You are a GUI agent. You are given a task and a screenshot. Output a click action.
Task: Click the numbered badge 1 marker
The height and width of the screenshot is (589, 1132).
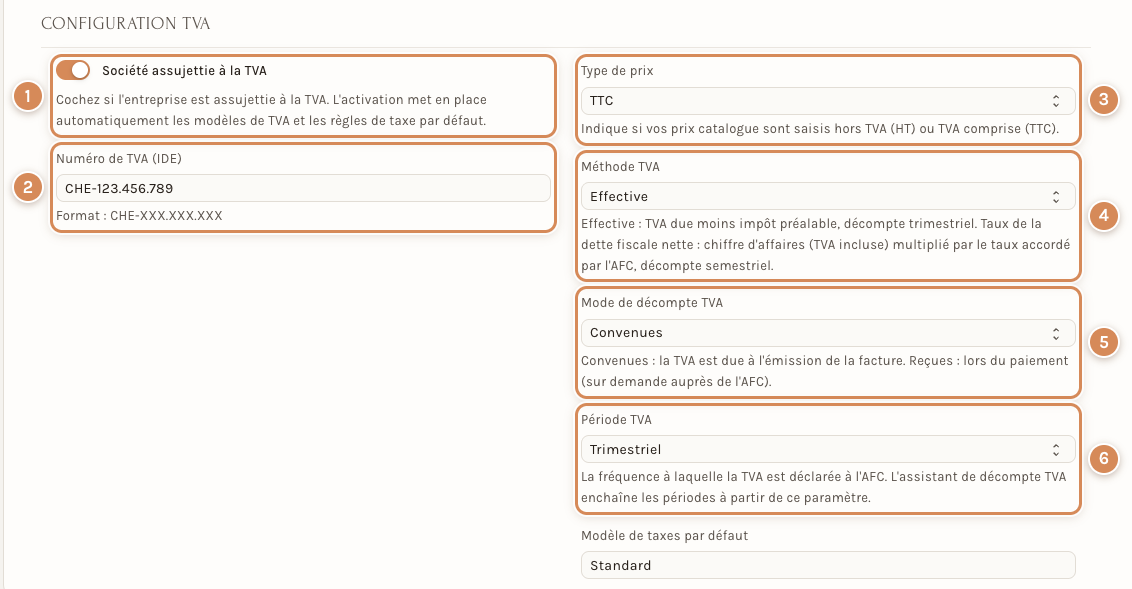click(x=27, y=96)
